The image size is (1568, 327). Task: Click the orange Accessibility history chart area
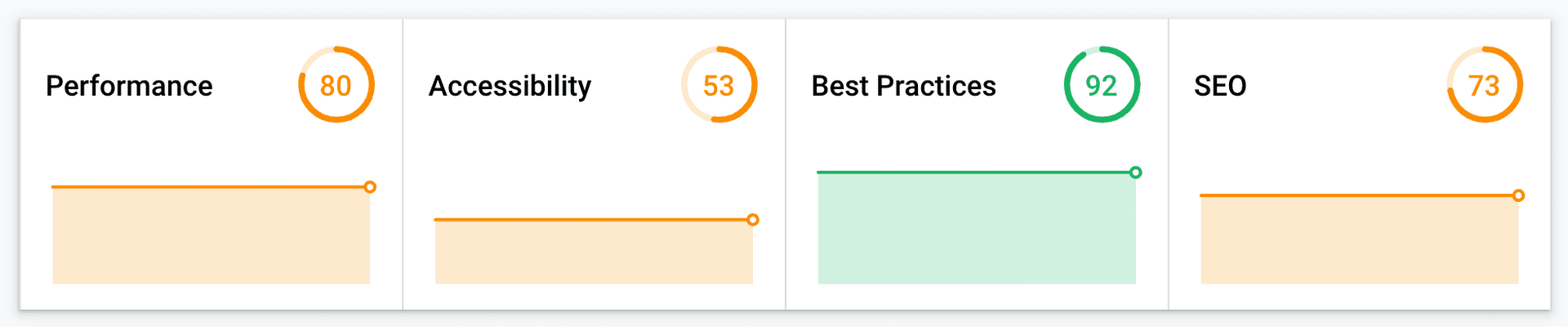594,253
